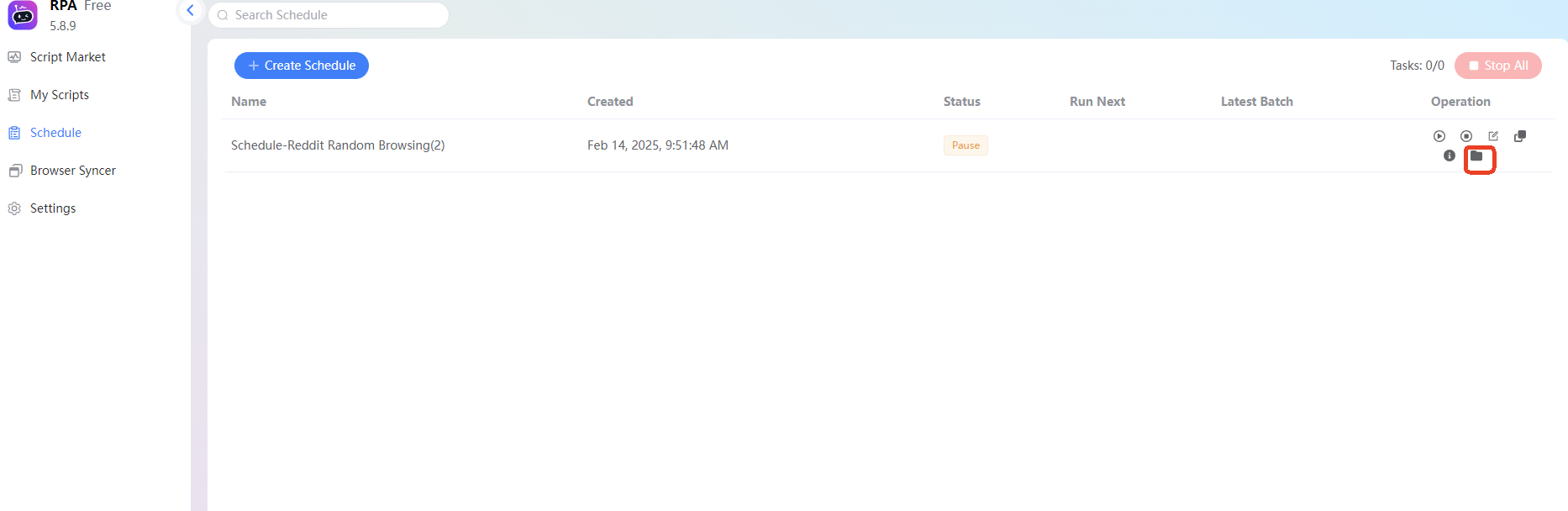The image size is (1568, 511).
Task: Click the Create Schedule button
Action: (x=302, y=66)
